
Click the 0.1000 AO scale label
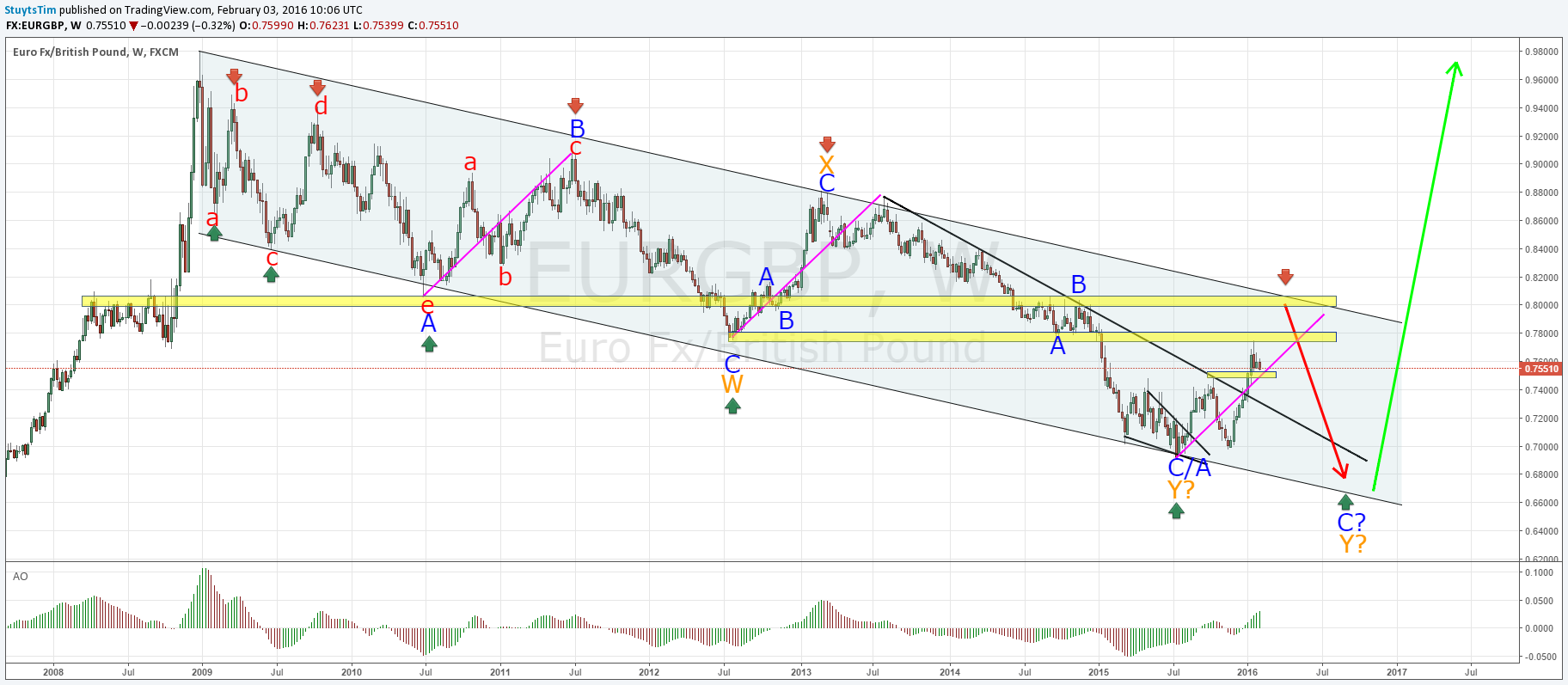1539,572
